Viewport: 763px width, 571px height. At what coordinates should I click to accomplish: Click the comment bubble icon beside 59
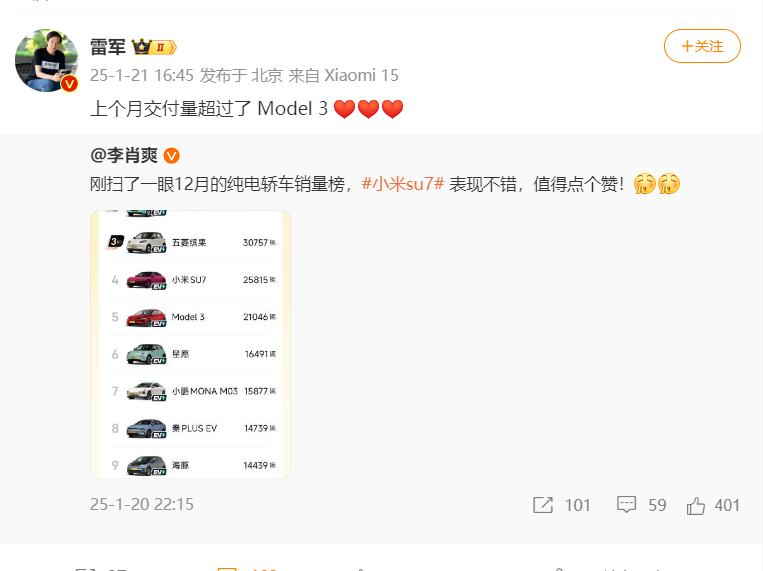(626, 505)
